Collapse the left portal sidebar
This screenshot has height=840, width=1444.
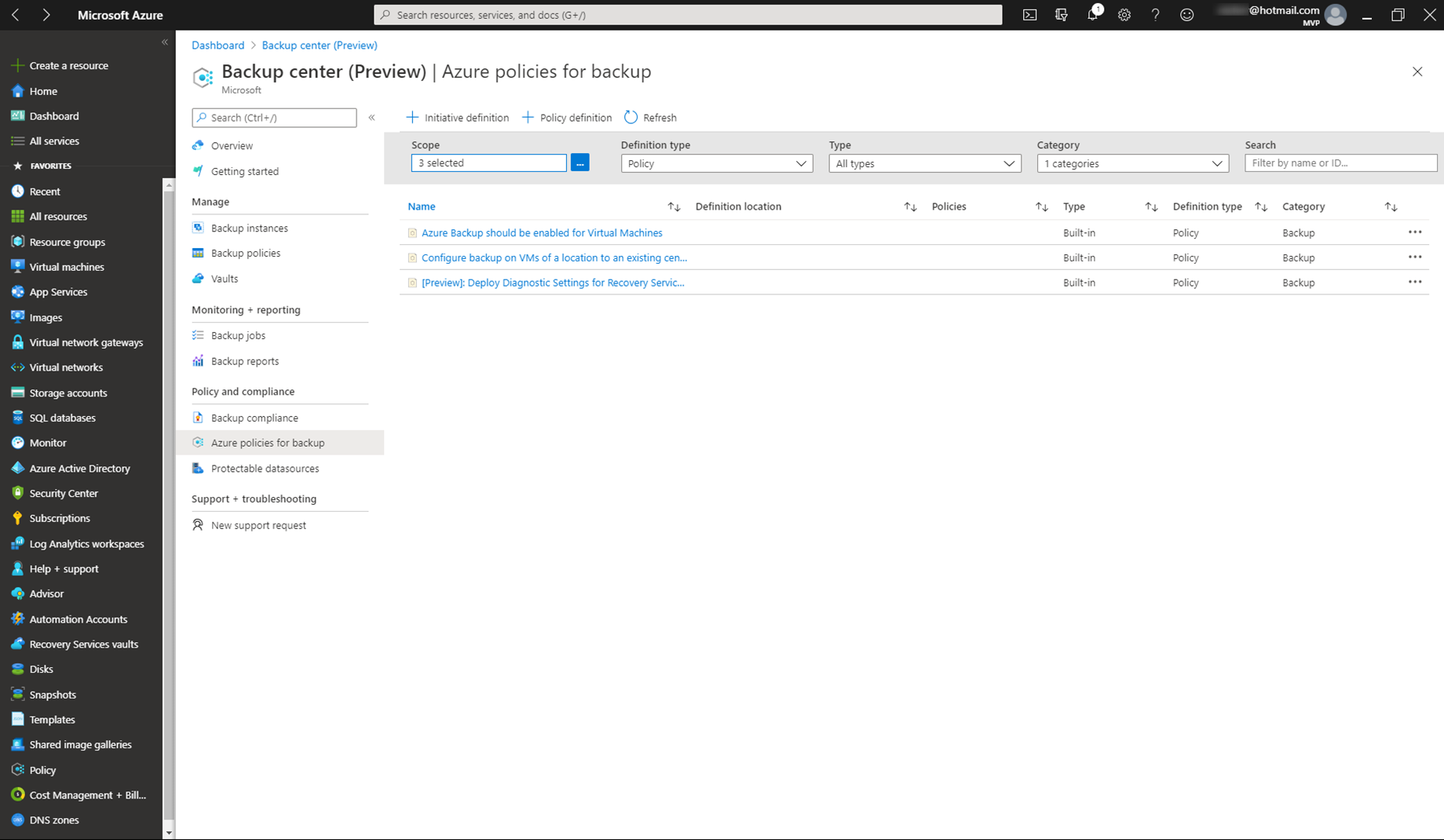point(165,42)
